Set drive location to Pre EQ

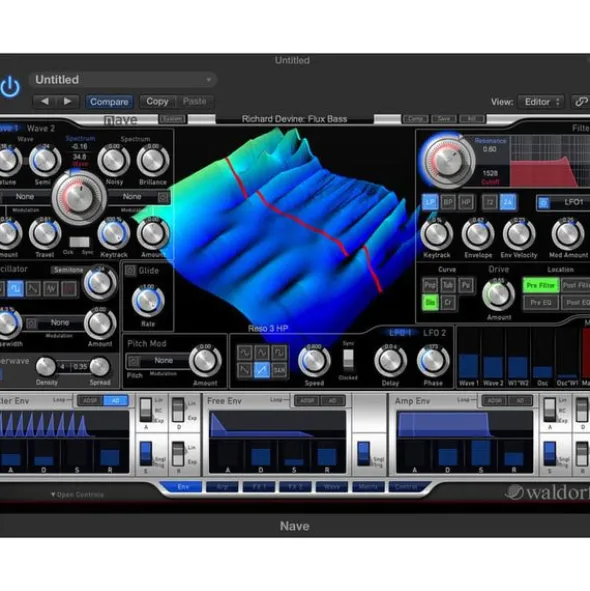[x=541, y=302]
